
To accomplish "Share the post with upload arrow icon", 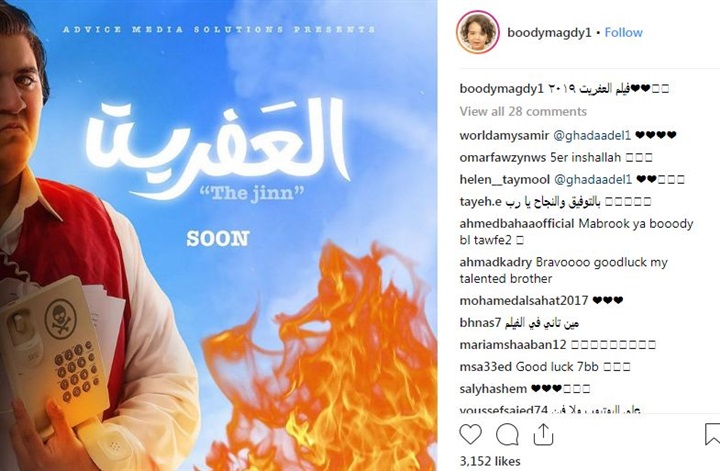I will pos(543,434).
